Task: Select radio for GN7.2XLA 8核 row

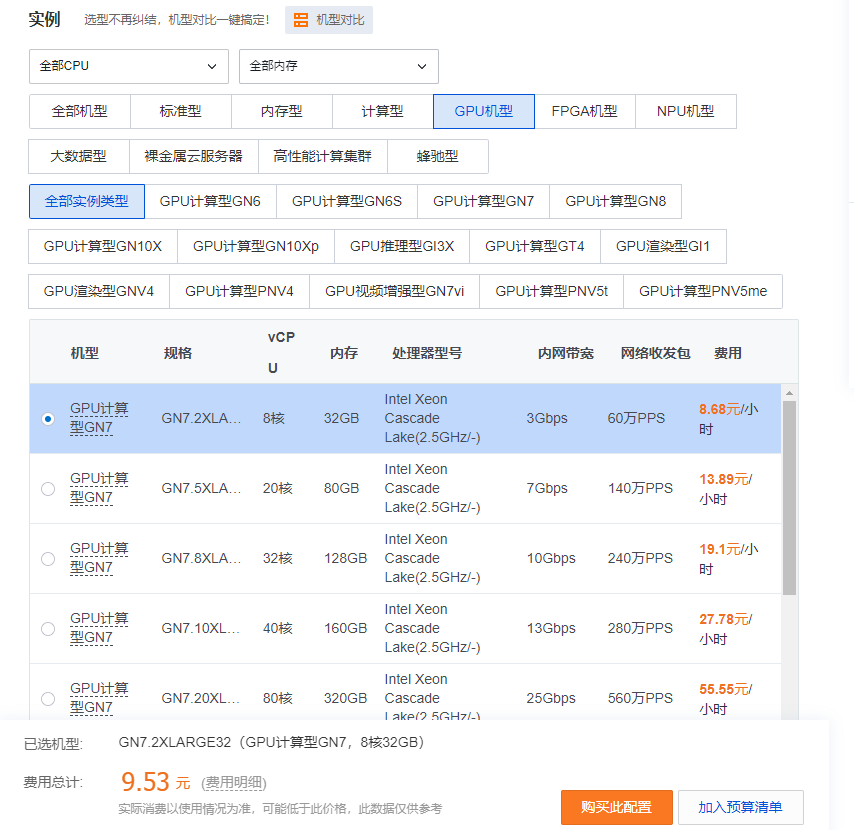Action: tap(48, 419)
